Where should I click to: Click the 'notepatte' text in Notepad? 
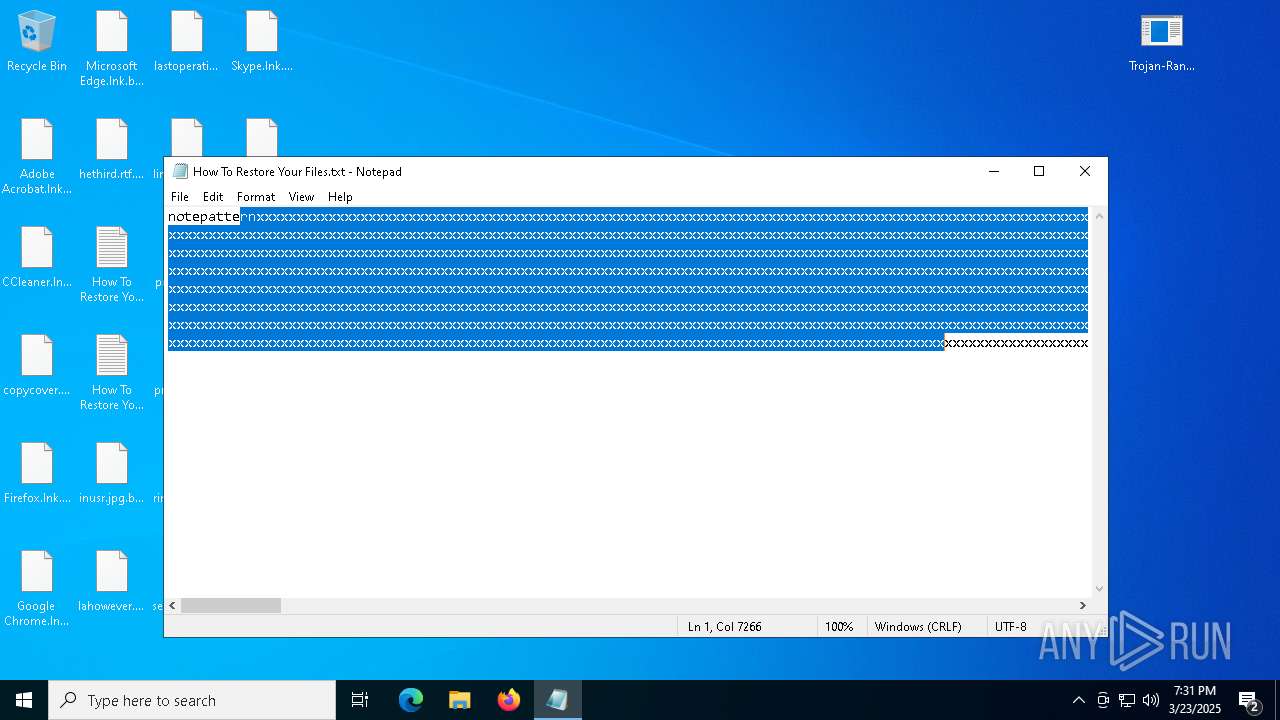pyautogui.click(x=204, y=217)
